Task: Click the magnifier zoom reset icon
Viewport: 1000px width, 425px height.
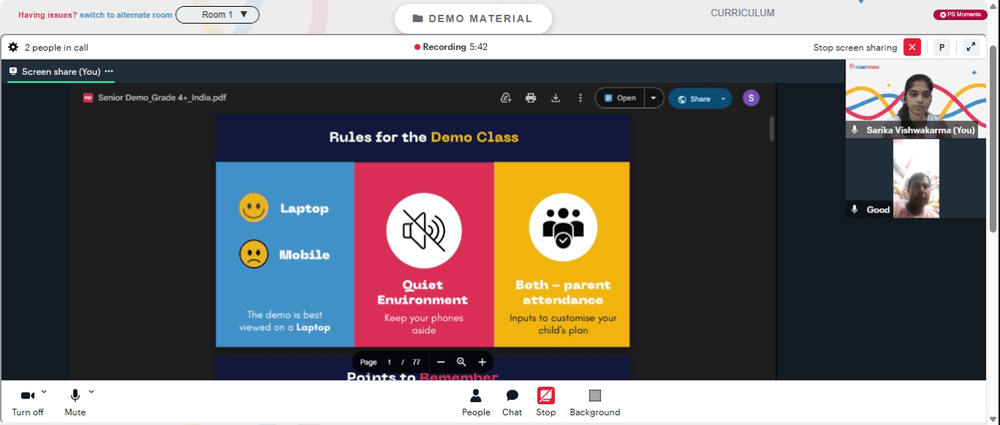Action: [x=461, y=362]
